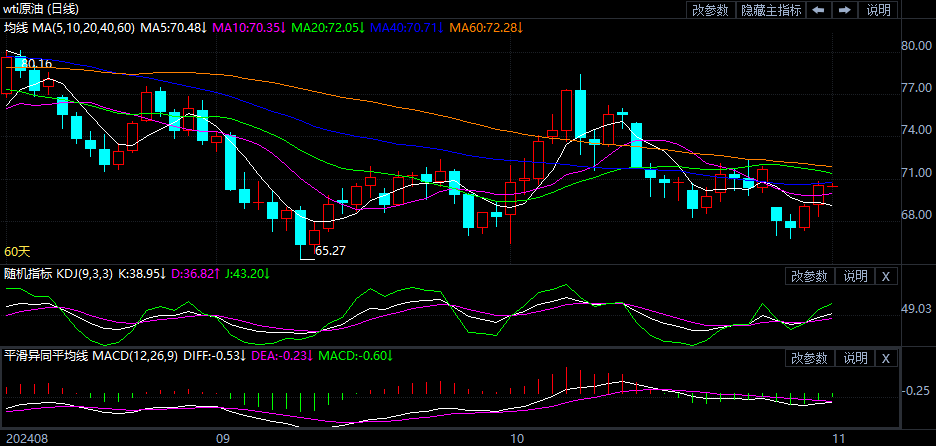Hide the main indicator with 隐藏主指标
Screen dimensions: 936x446
771,10
